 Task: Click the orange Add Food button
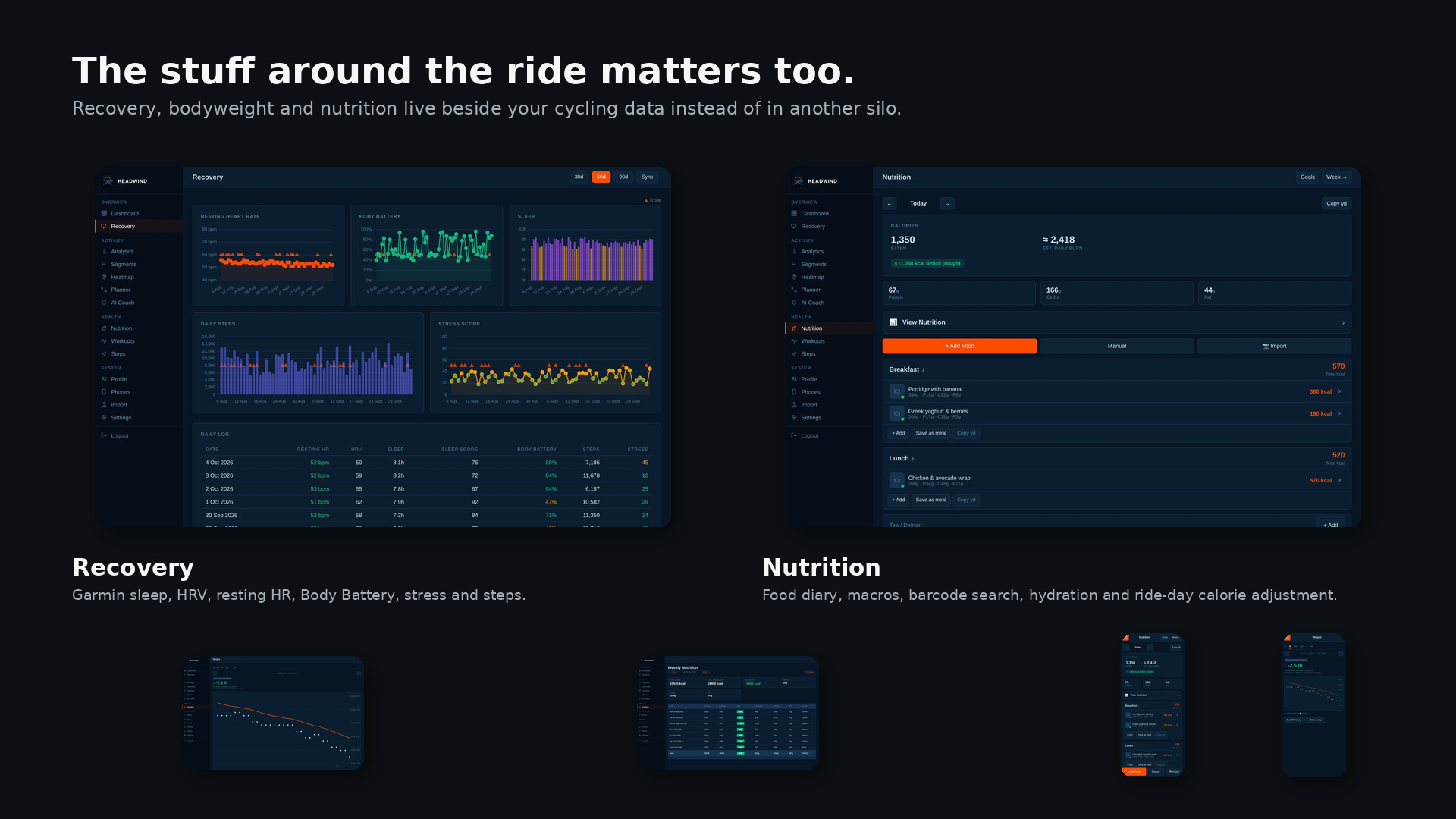coord(959,347)
